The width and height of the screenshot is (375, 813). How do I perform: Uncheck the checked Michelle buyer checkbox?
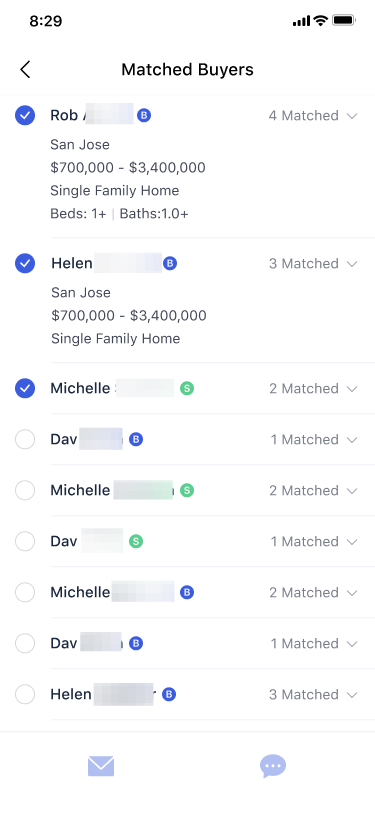click(25, 388)
